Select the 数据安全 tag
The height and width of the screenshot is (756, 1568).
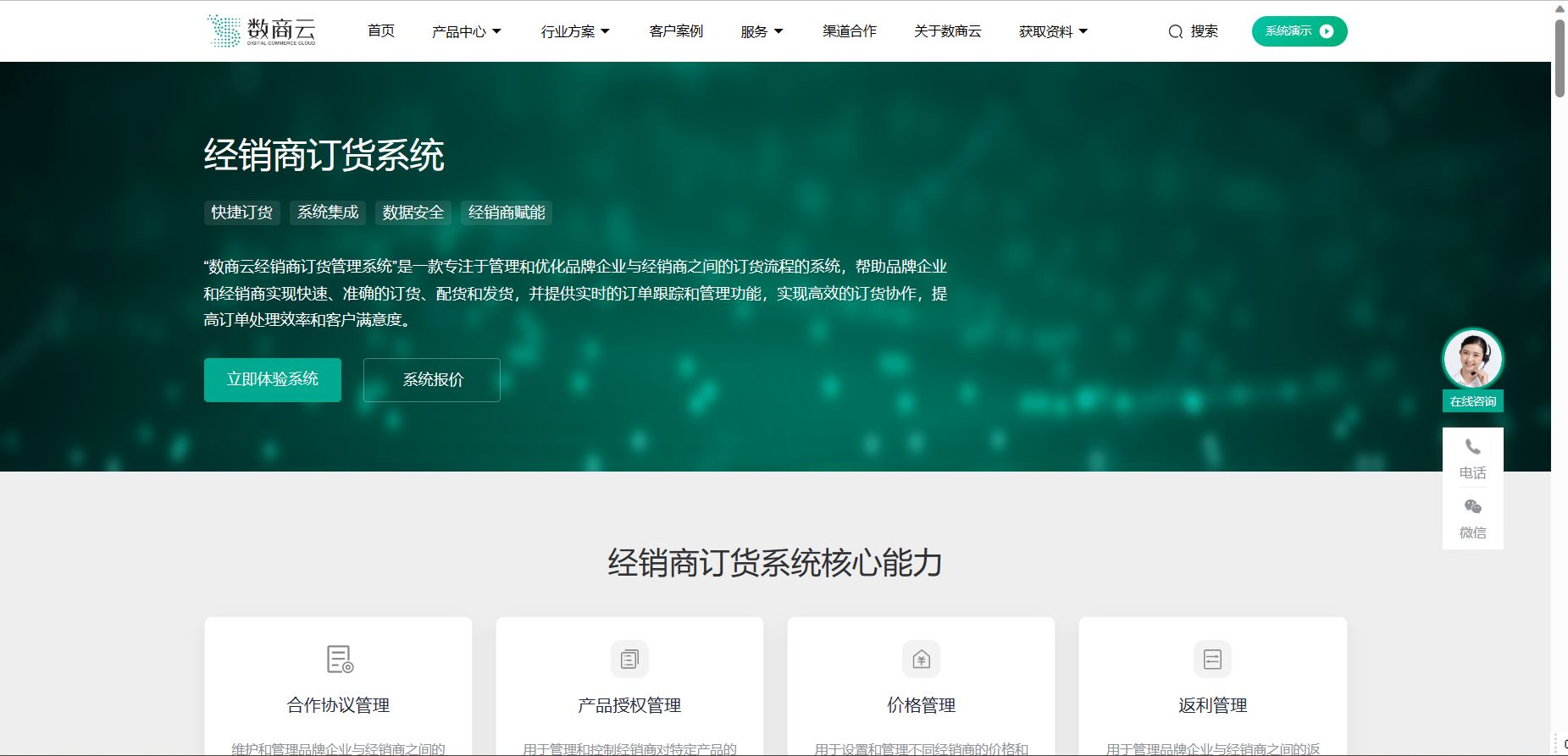(413, 212)
